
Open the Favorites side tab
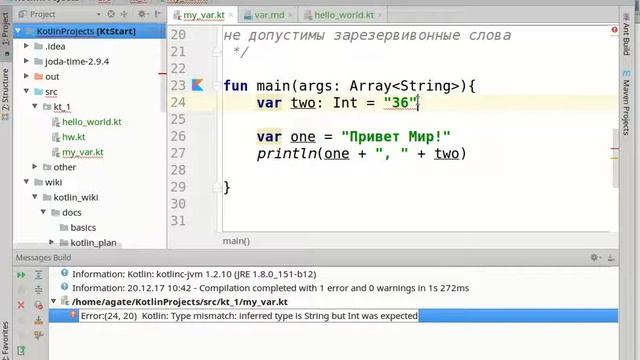click(x=6, y=341)
